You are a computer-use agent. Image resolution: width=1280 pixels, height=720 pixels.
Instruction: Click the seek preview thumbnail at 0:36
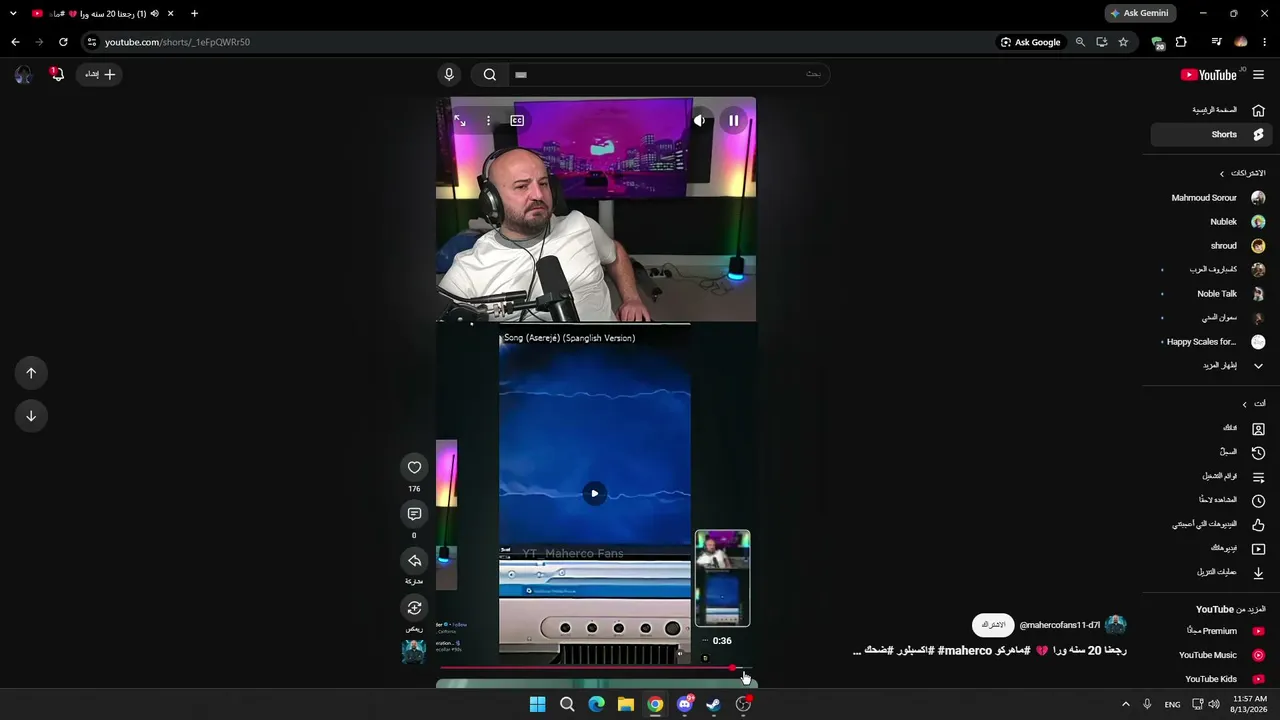(722, 579)
